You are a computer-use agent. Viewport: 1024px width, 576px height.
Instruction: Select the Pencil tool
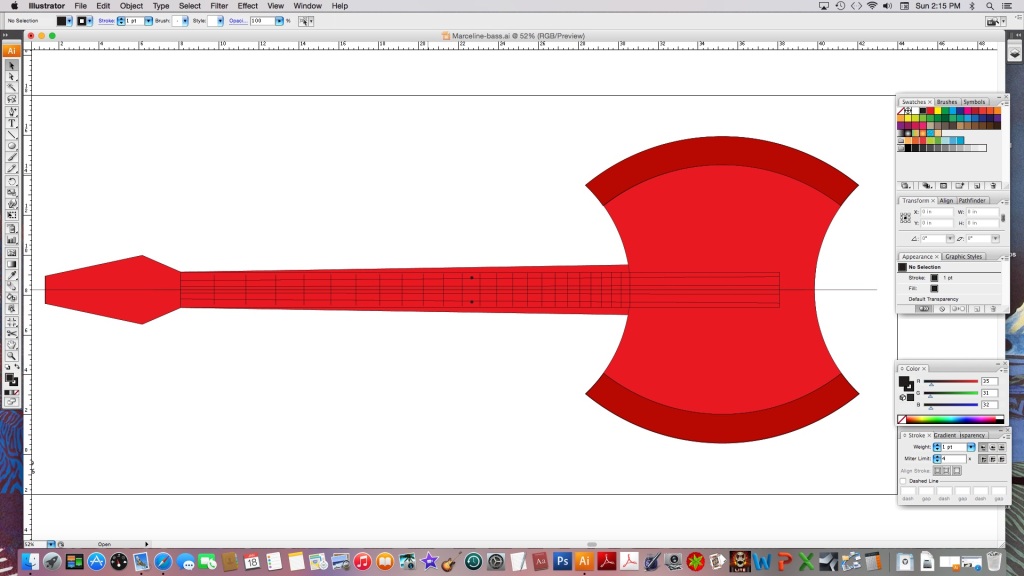[12, 168]
